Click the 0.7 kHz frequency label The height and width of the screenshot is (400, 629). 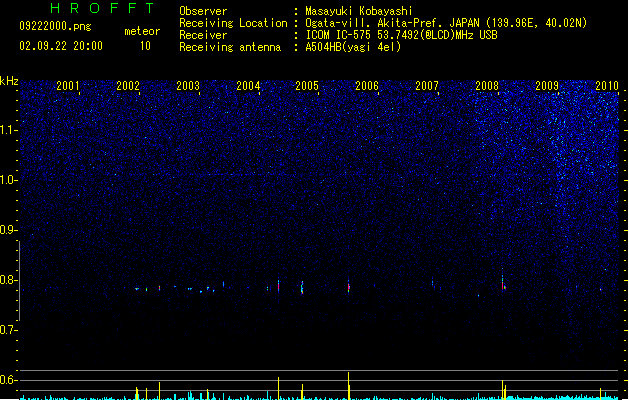click(x=9, y=330)
